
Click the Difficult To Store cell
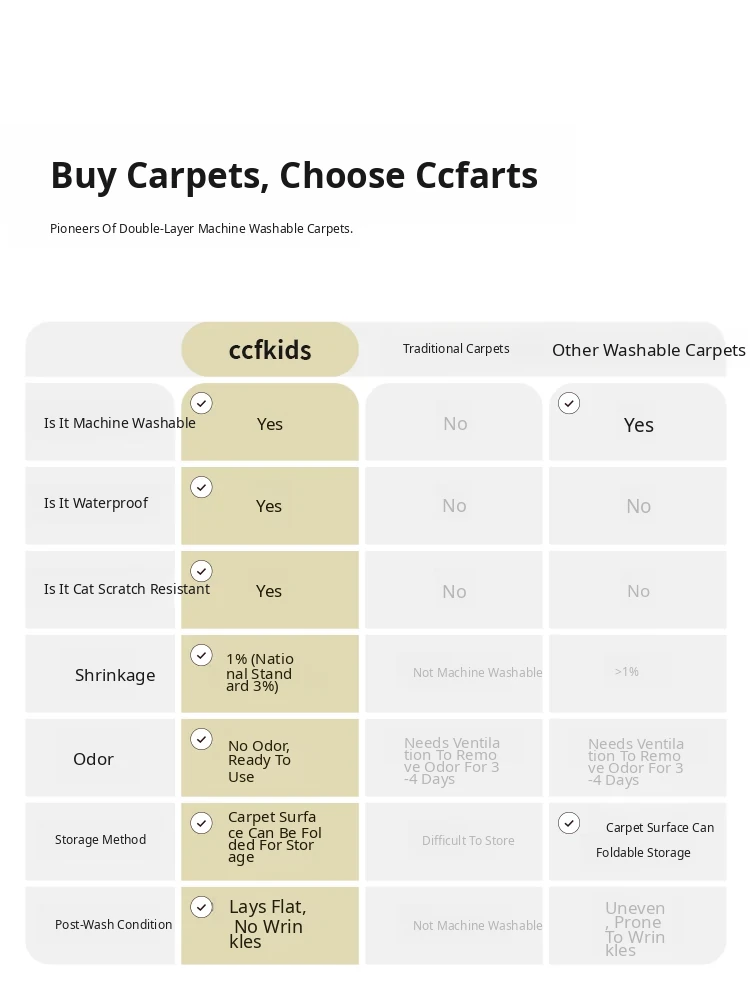[x=468, y=841]
